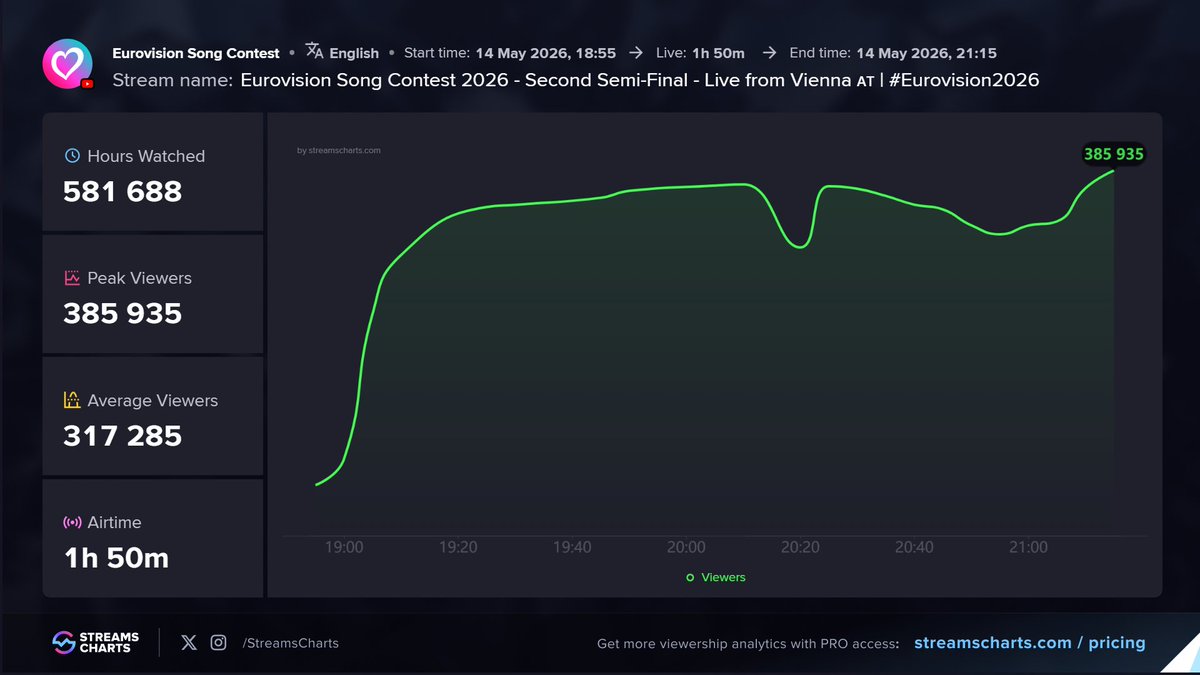Click the Peak Viewers value in the left card
This screenshot has height=675, width=1200.
coord(123,313)
